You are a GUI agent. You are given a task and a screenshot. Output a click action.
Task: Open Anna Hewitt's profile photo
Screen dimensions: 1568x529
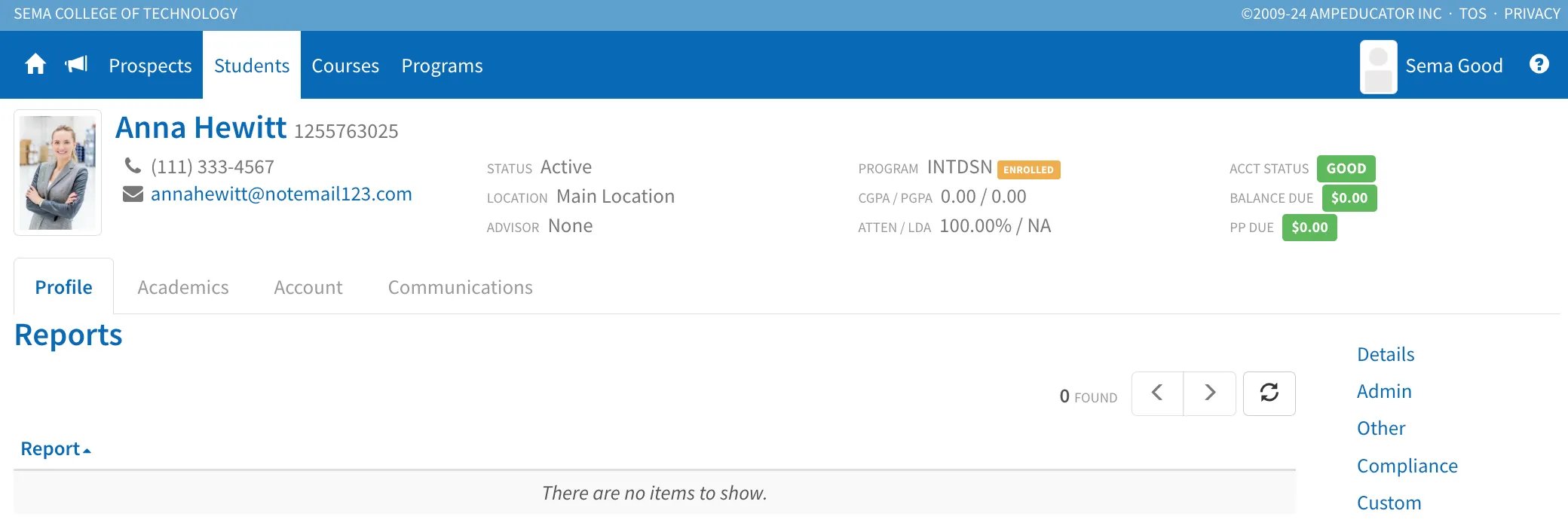pyautogui.click(x=58, y=173)
